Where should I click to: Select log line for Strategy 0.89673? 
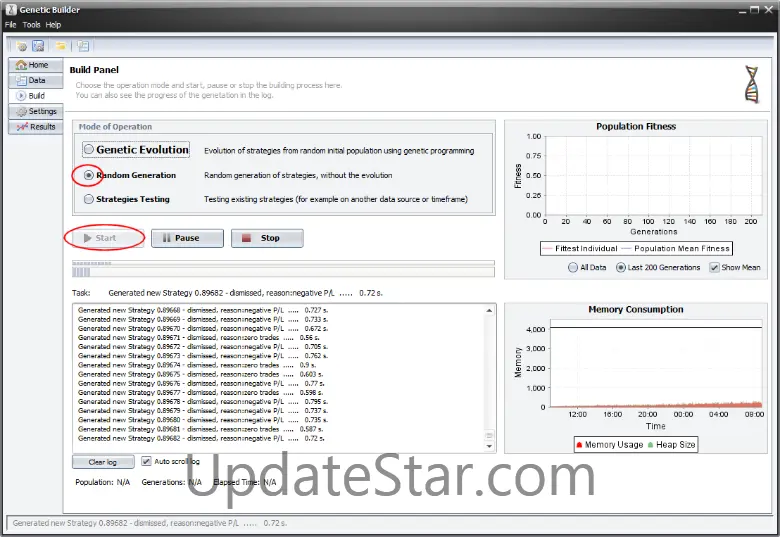(203, 356)
